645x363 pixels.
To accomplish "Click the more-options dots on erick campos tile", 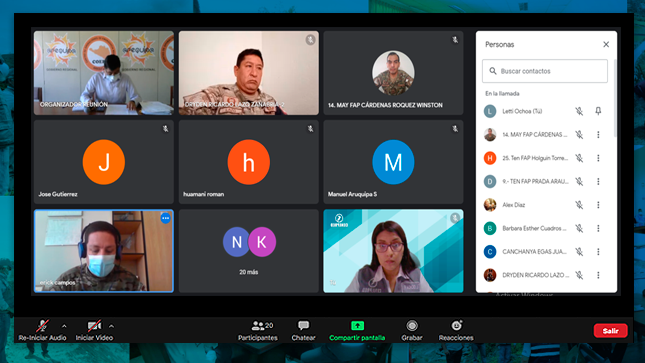I will [165, 218].
